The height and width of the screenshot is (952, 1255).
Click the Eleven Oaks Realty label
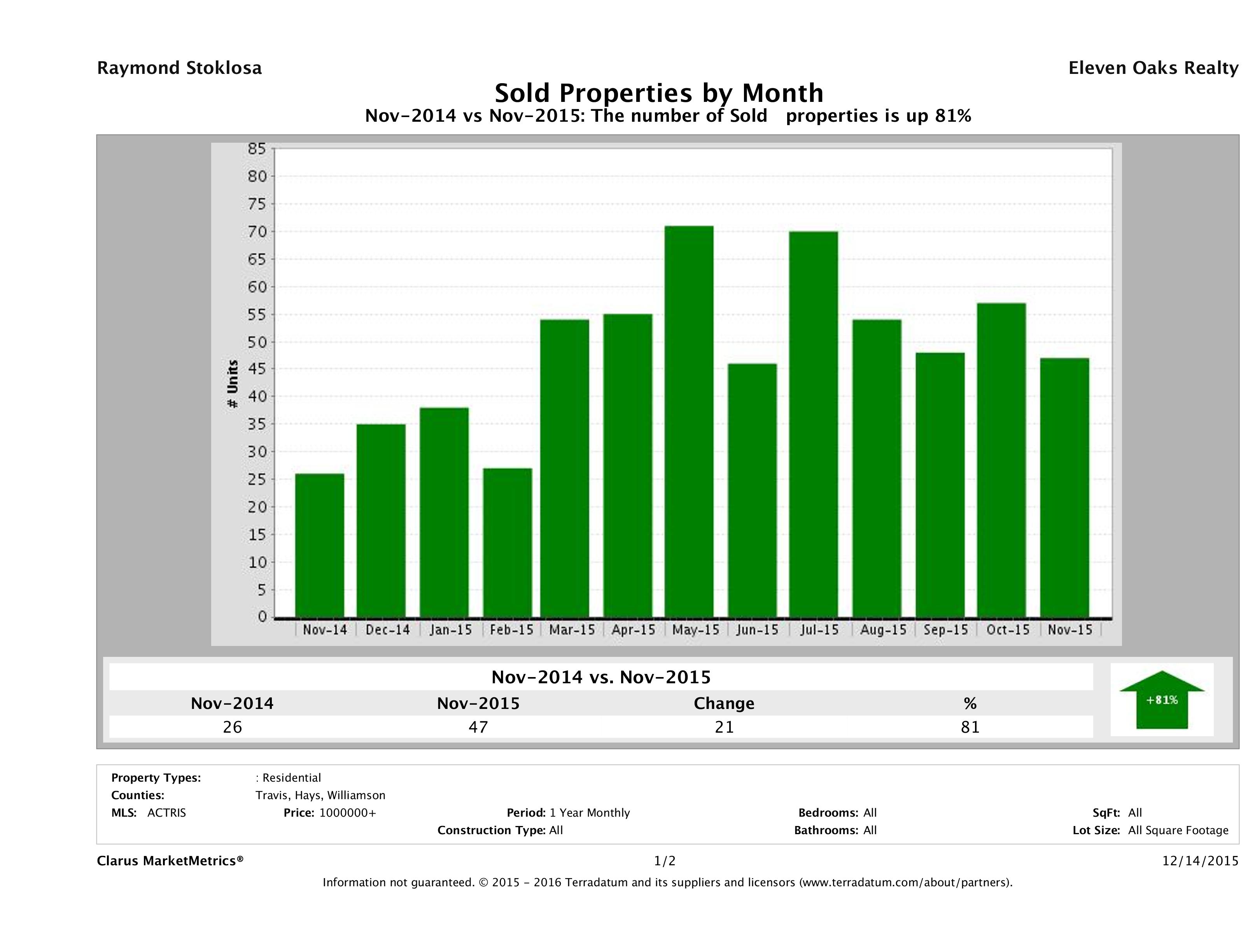(x=1153, y=68)
